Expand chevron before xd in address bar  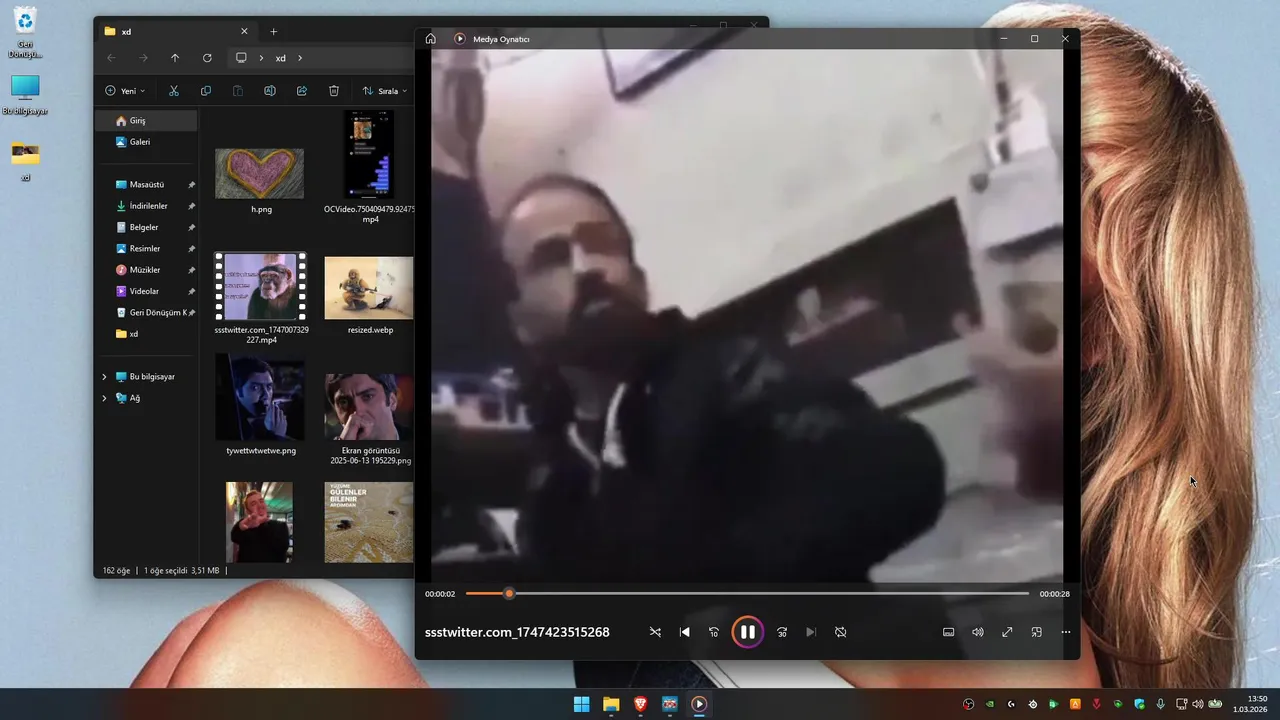point(262,58)
